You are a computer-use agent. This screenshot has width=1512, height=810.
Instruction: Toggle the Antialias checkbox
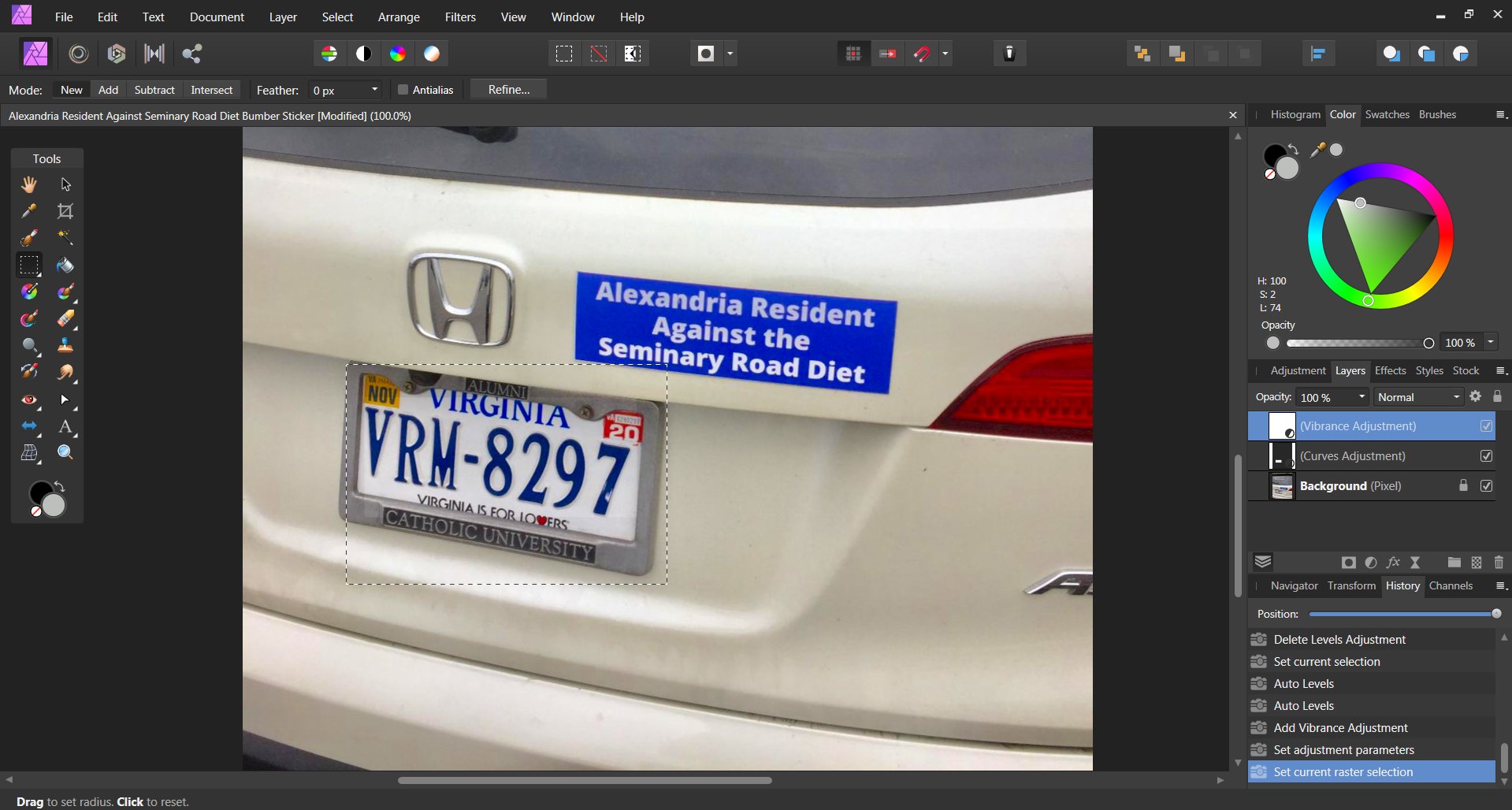pyautogui.click(x=403, y=90)
